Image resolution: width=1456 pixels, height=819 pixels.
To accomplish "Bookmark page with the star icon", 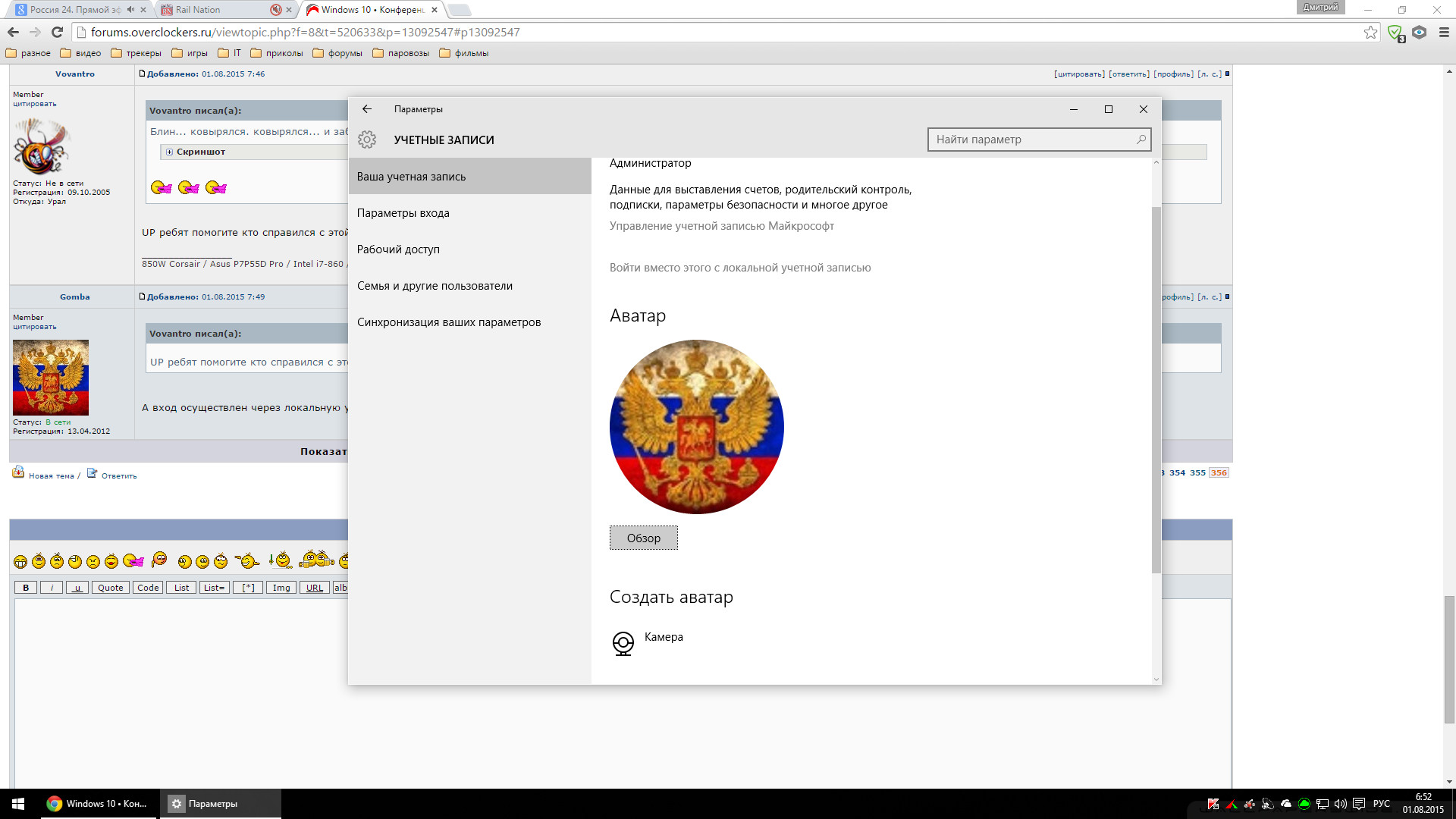I will (x=1370, y=32).
